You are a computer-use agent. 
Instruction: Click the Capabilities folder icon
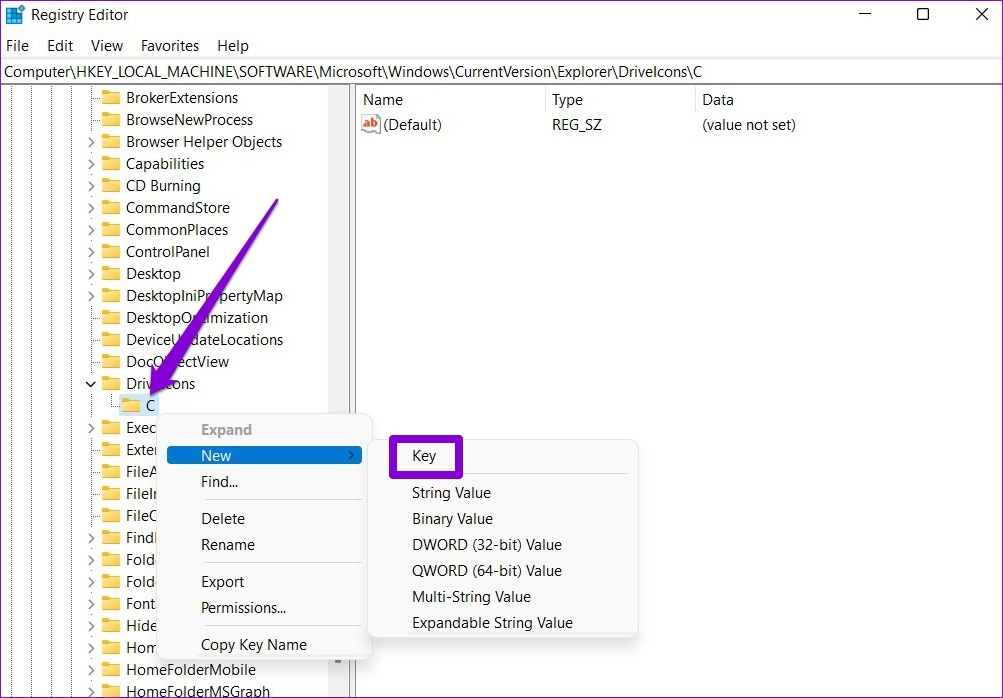[x=111, y=164]
